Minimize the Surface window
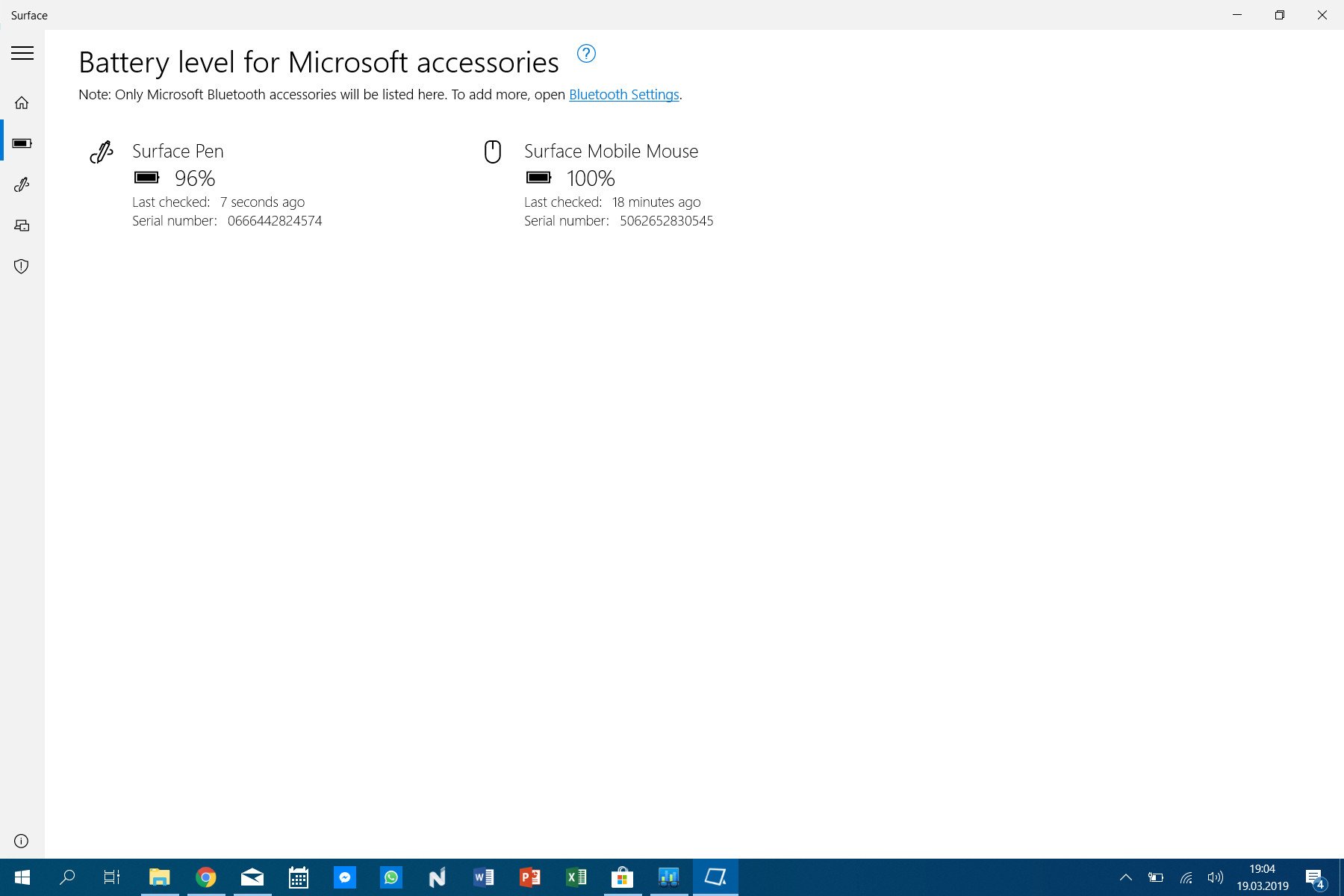Screen dimensions: 1344x896 1237,15
